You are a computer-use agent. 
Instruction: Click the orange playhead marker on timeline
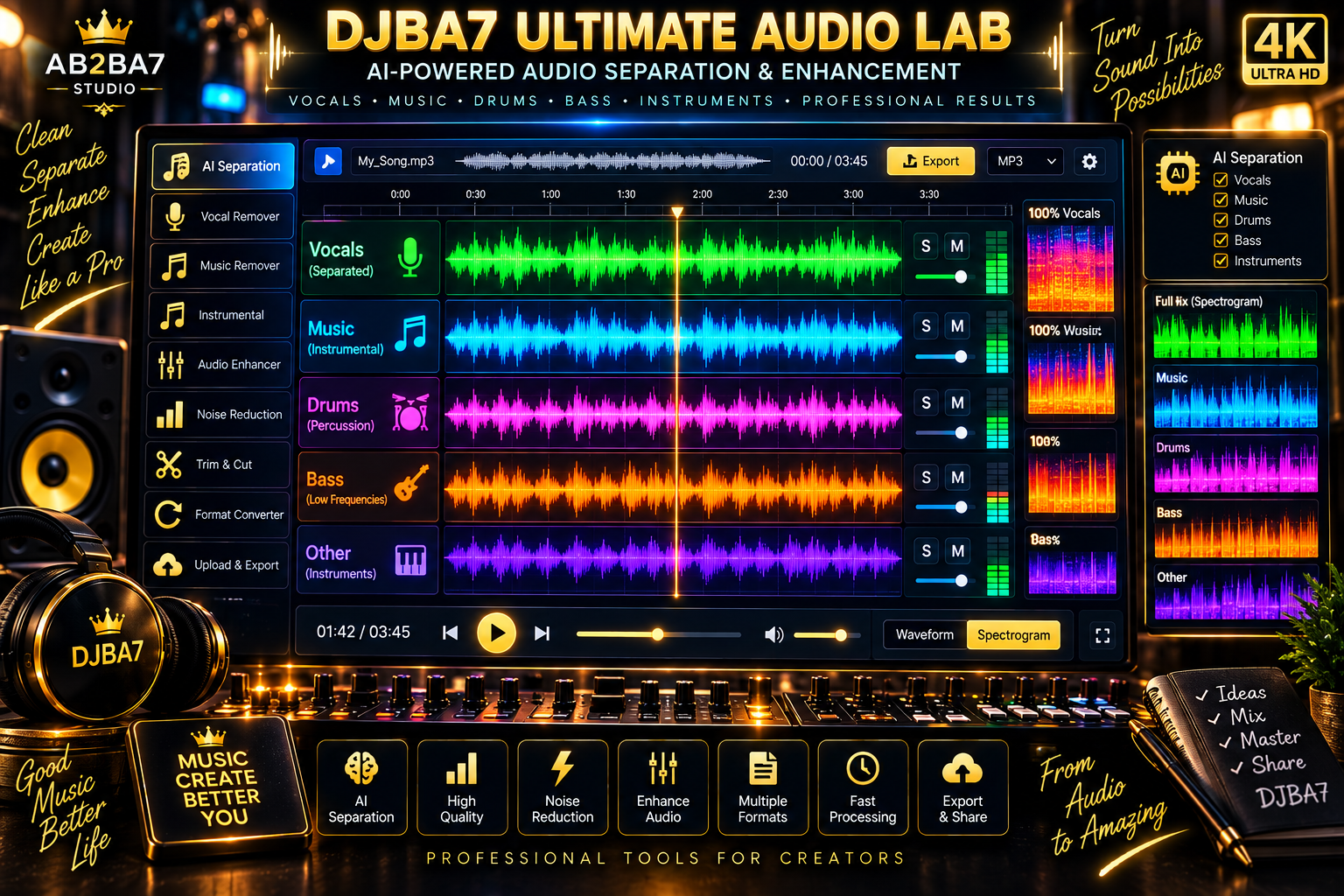click(676, 212)
